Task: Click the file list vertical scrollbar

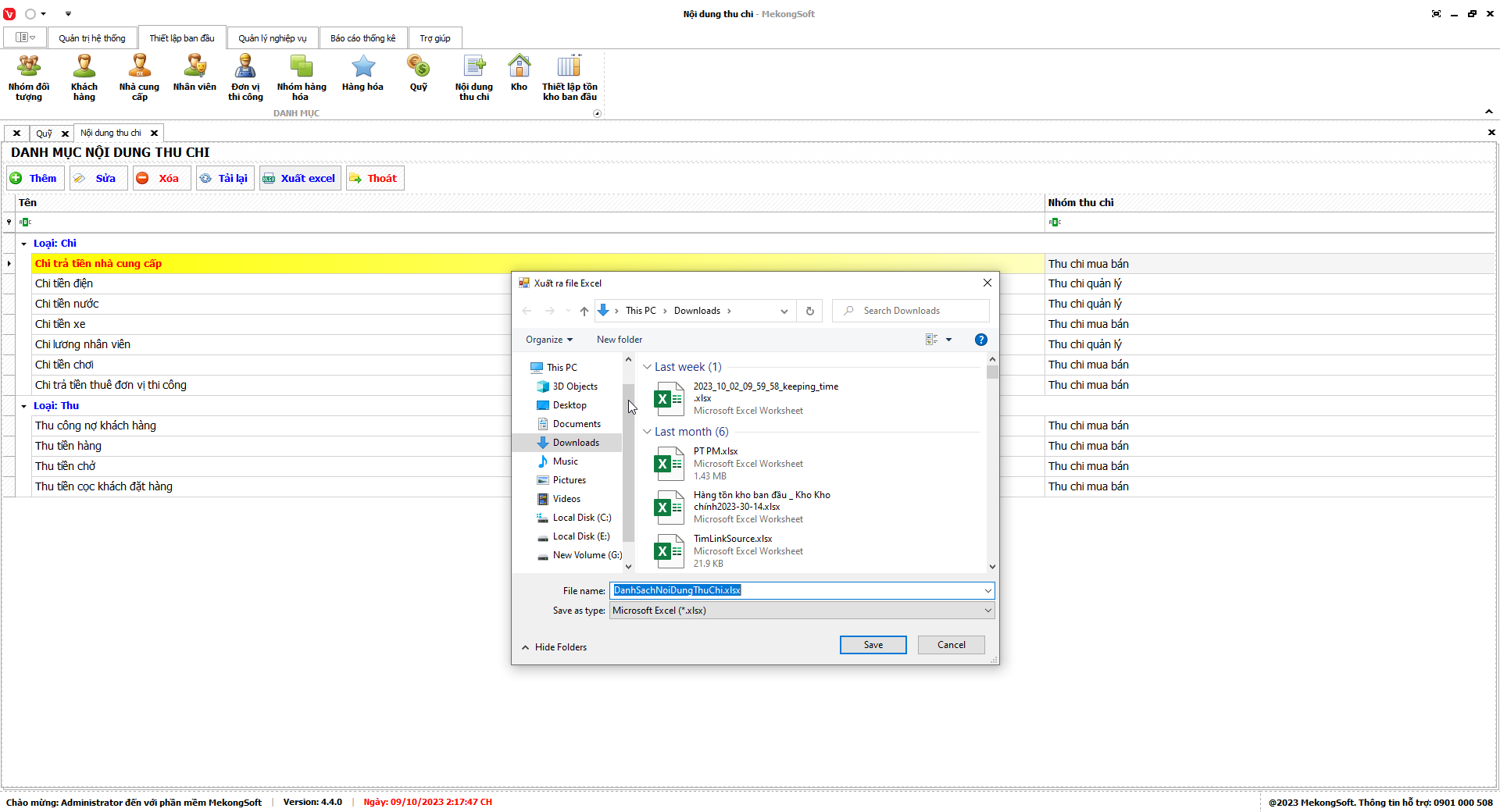Action: (x=992, y=468)
